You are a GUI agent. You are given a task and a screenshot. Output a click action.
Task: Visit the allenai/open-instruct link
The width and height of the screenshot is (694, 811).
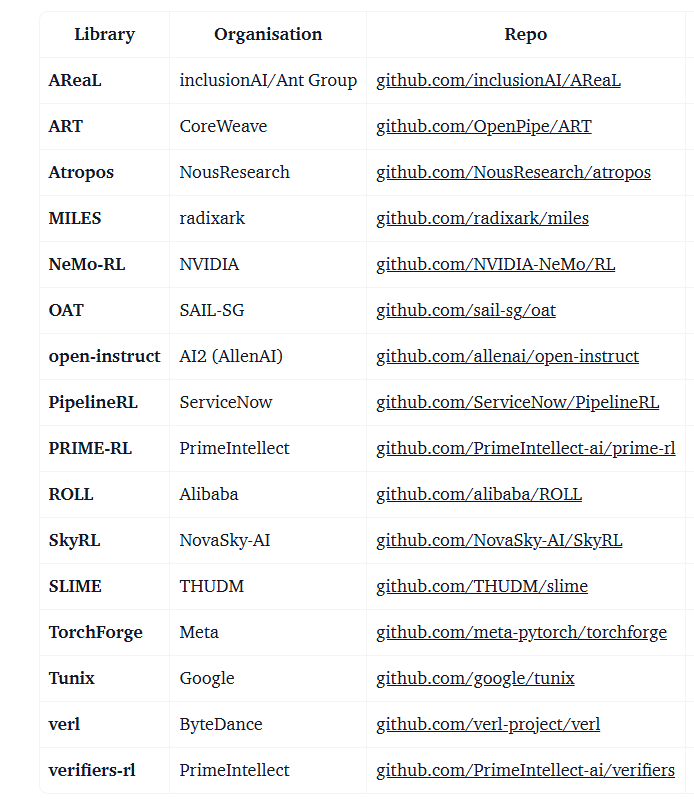(507, 357)
